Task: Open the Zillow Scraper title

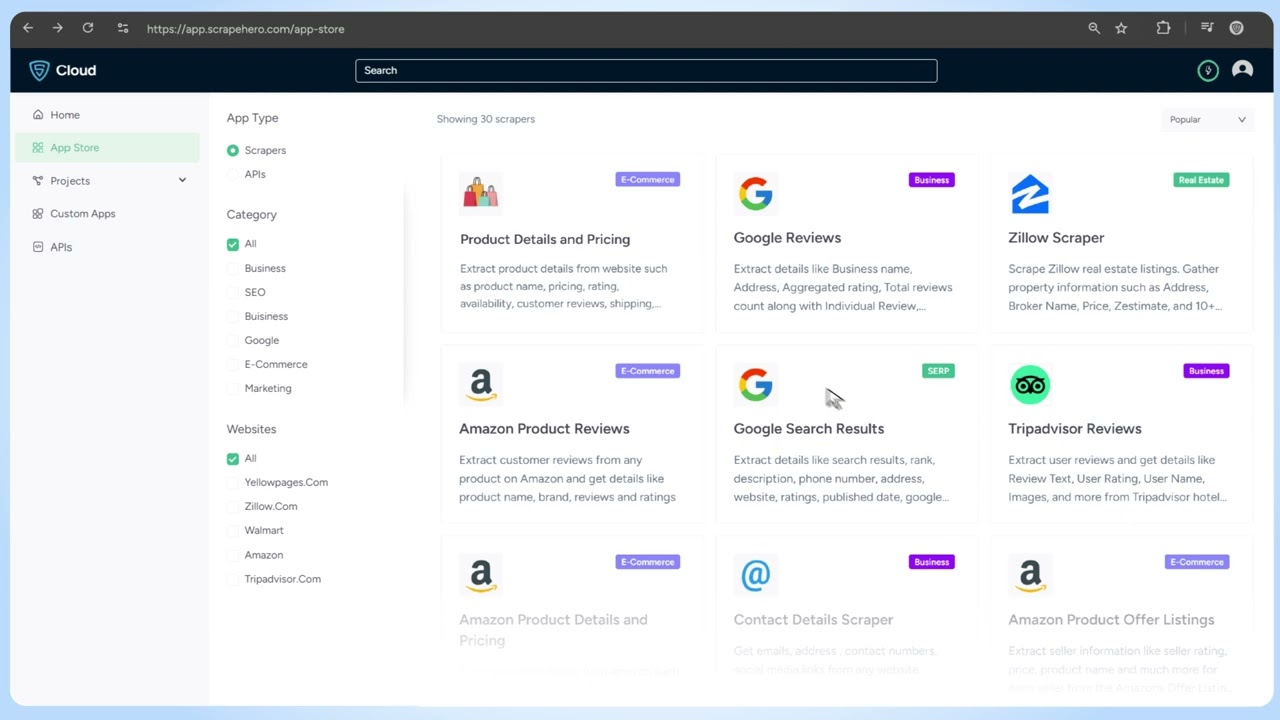Action: (1056, 238)
